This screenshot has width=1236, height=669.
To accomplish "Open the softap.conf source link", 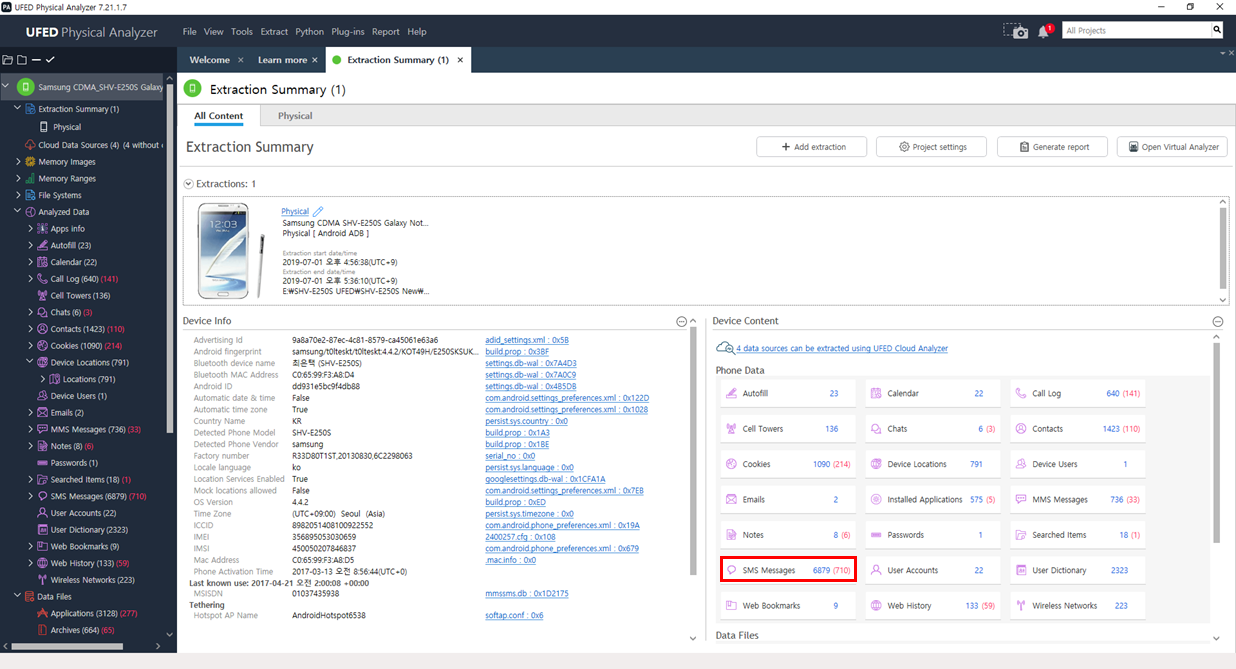I will coord(514,615).
